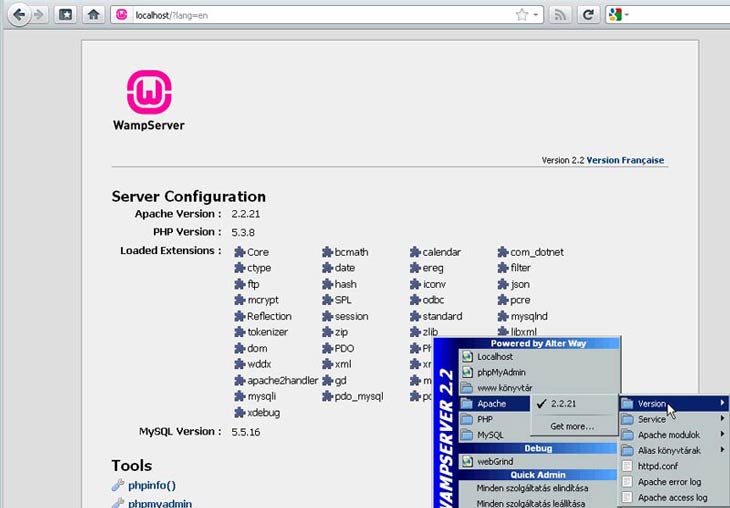Click the Server Configuration heading
The width and height of the screenshot is (730, 508).
189,196
